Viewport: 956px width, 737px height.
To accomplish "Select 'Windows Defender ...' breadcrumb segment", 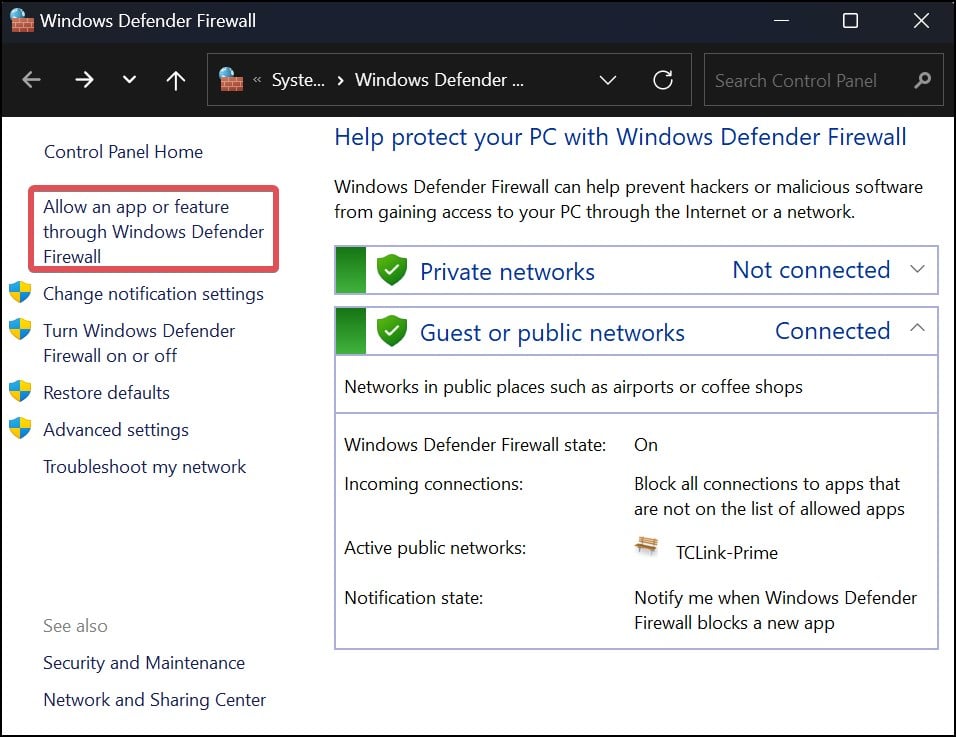I will [x=439, y=80].
